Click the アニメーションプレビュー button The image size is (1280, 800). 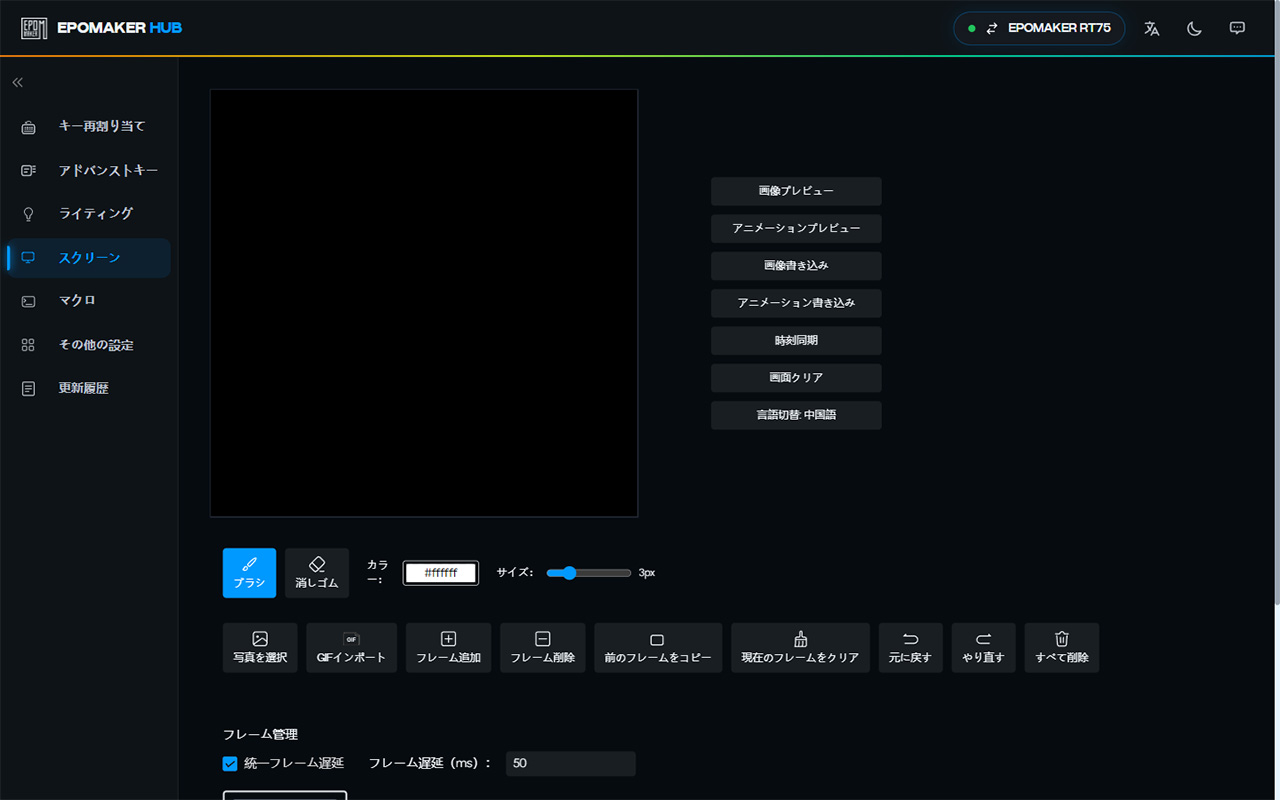pos(796,228)
